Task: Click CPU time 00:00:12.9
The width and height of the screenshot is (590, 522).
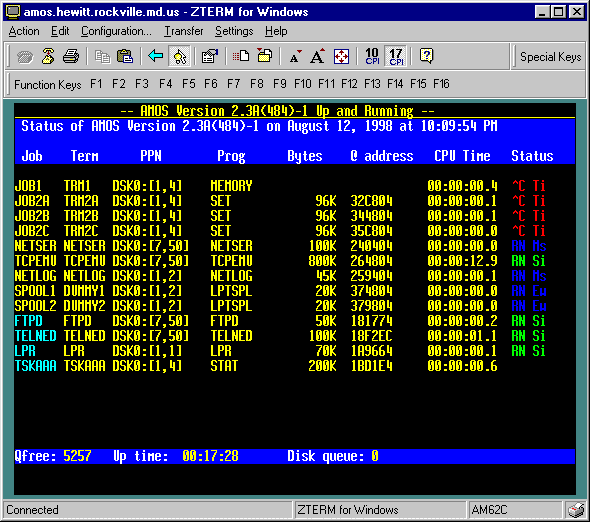Action: (462, 261)
